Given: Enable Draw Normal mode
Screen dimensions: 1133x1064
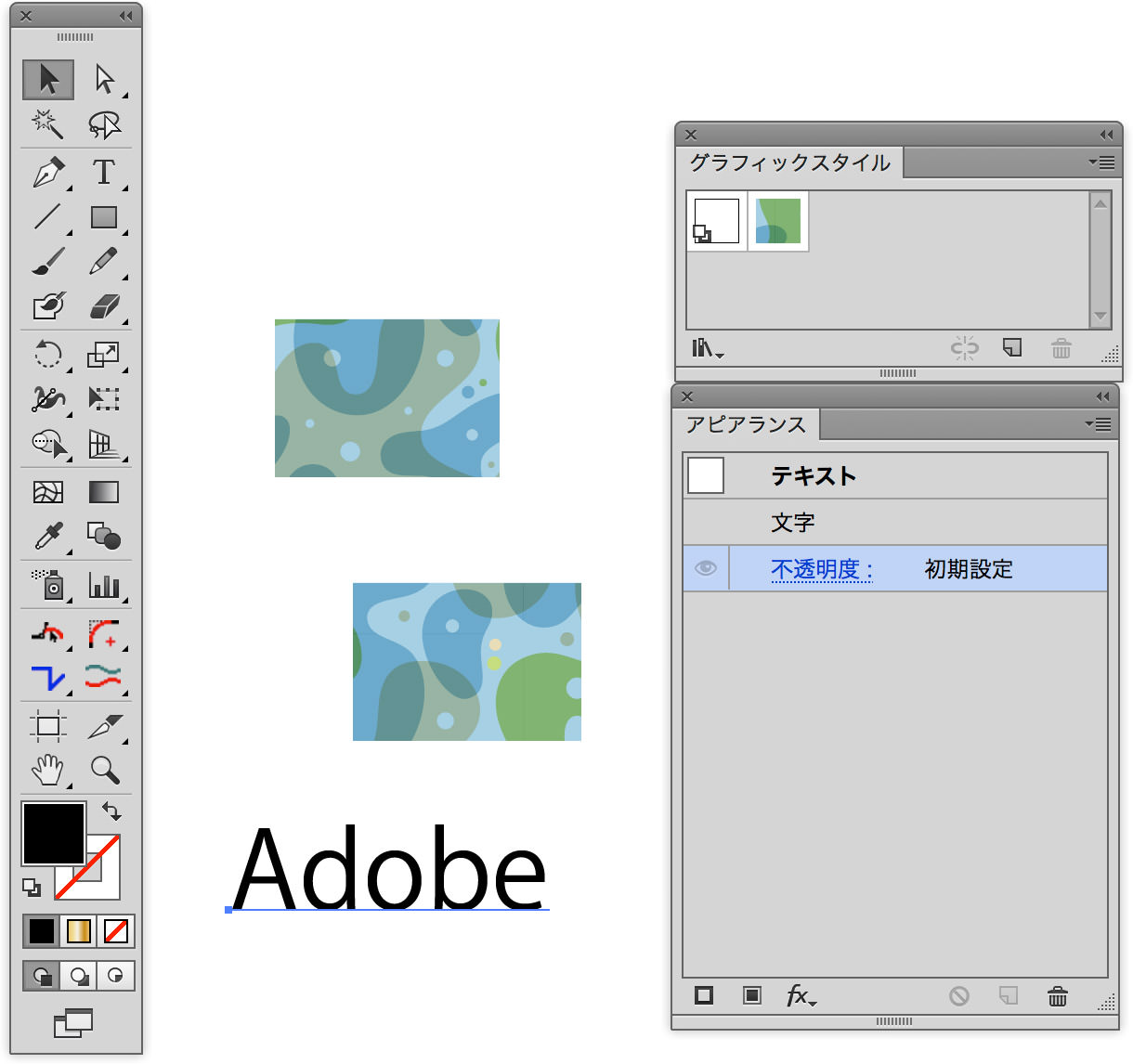Looking at the screenshot, I should (42, 976).
